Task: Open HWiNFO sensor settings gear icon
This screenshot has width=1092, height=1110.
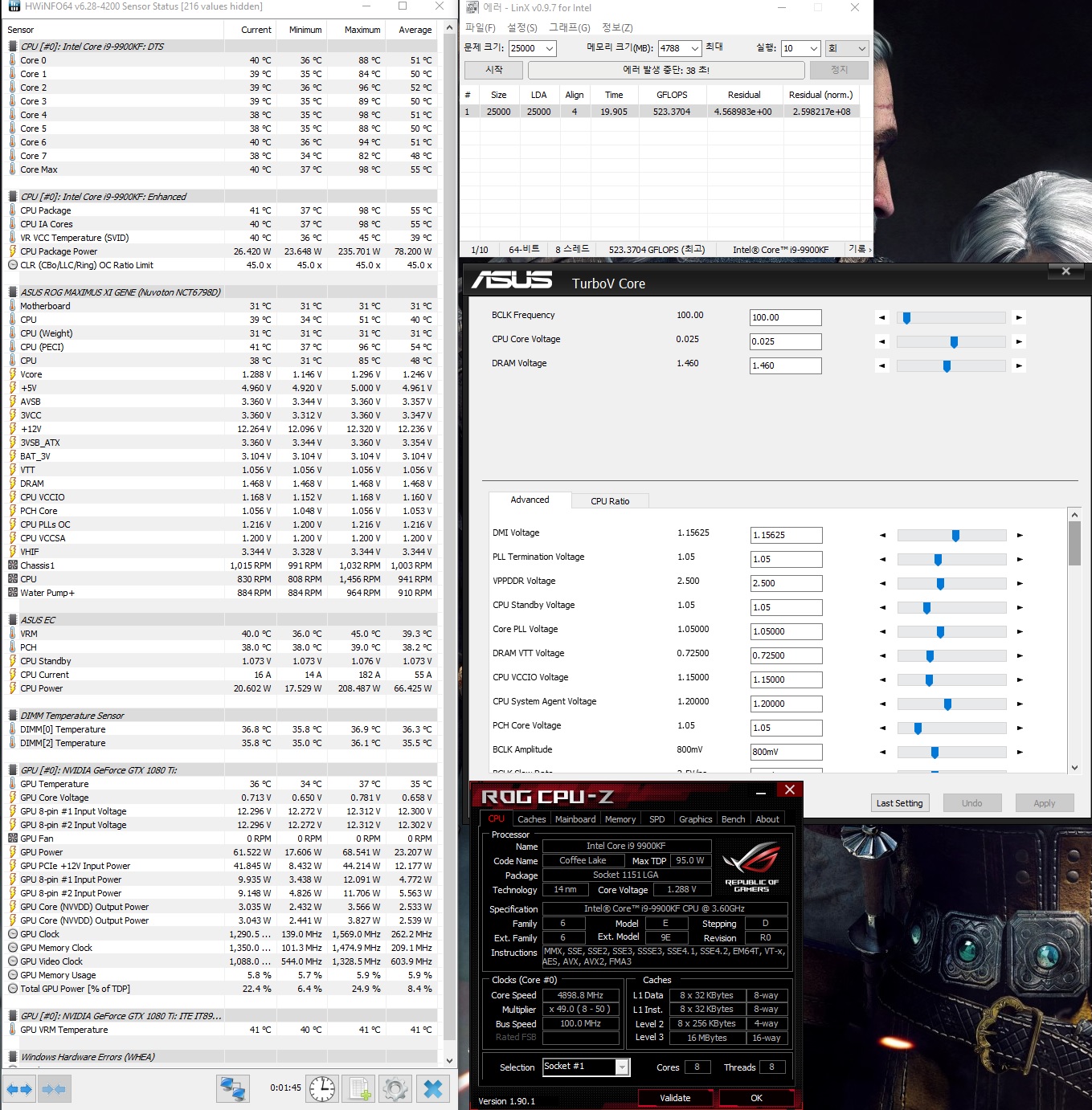Action: click(x=395, y=1089)
